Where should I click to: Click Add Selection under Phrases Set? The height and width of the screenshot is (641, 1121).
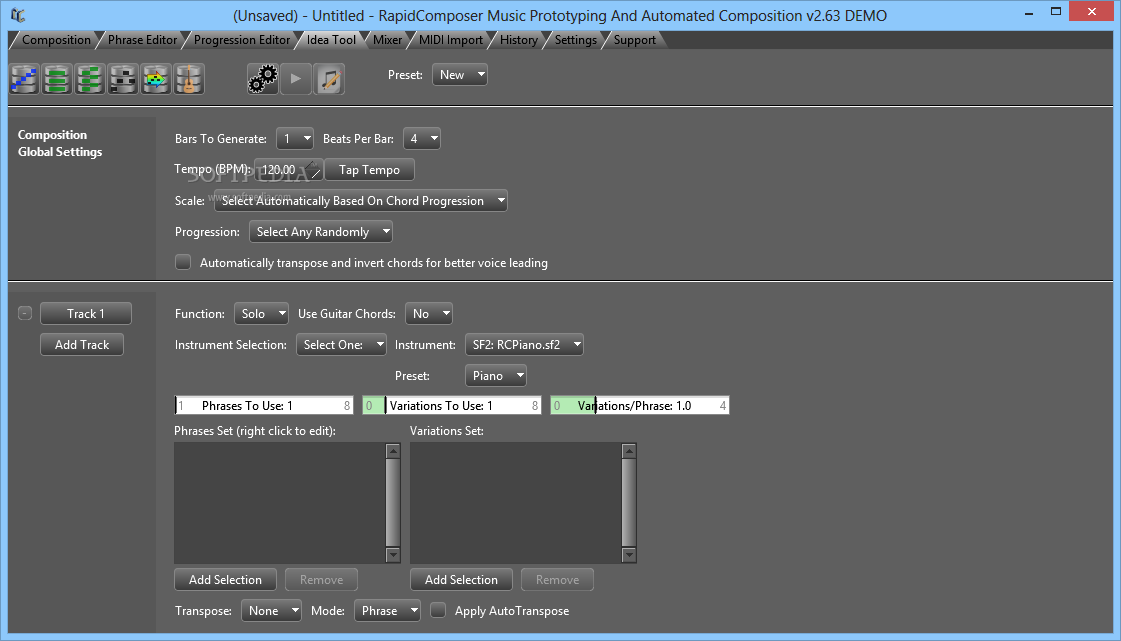pos(225,580)
